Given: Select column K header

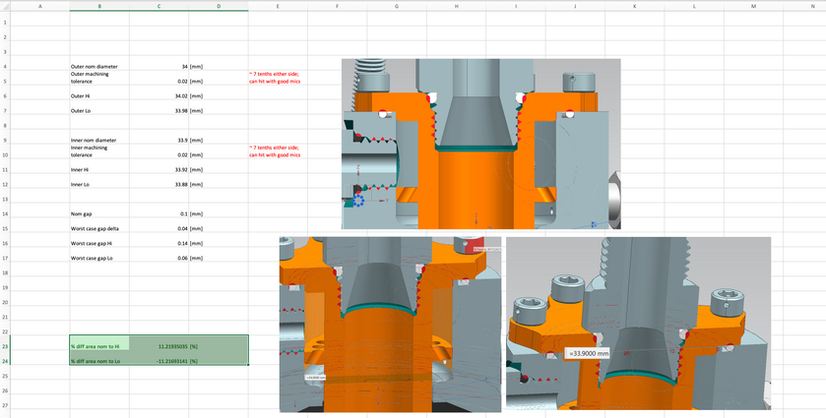Looking at the screenshot, I should (x=634, y=6).
